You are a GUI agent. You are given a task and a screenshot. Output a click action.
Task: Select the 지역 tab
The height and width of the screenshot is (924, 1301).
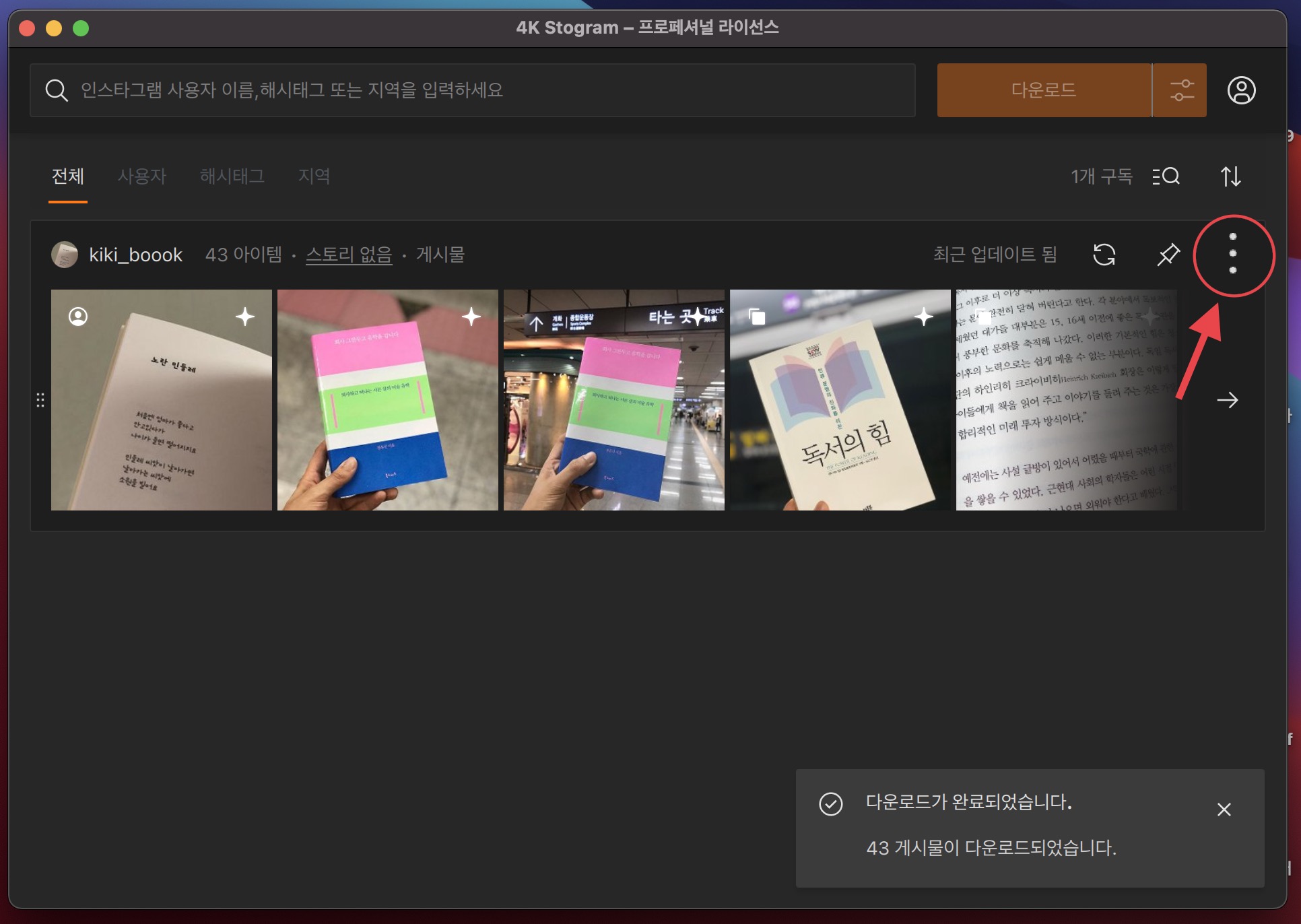tap(314, 176)
